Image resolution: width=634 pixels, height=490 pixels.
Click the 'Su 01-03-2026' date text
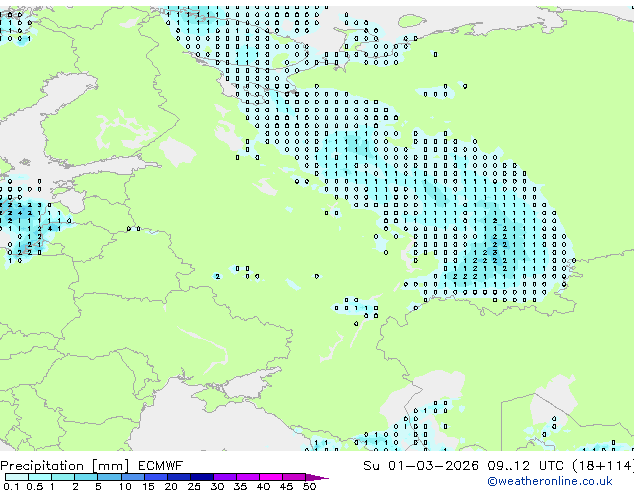[421, 466]
